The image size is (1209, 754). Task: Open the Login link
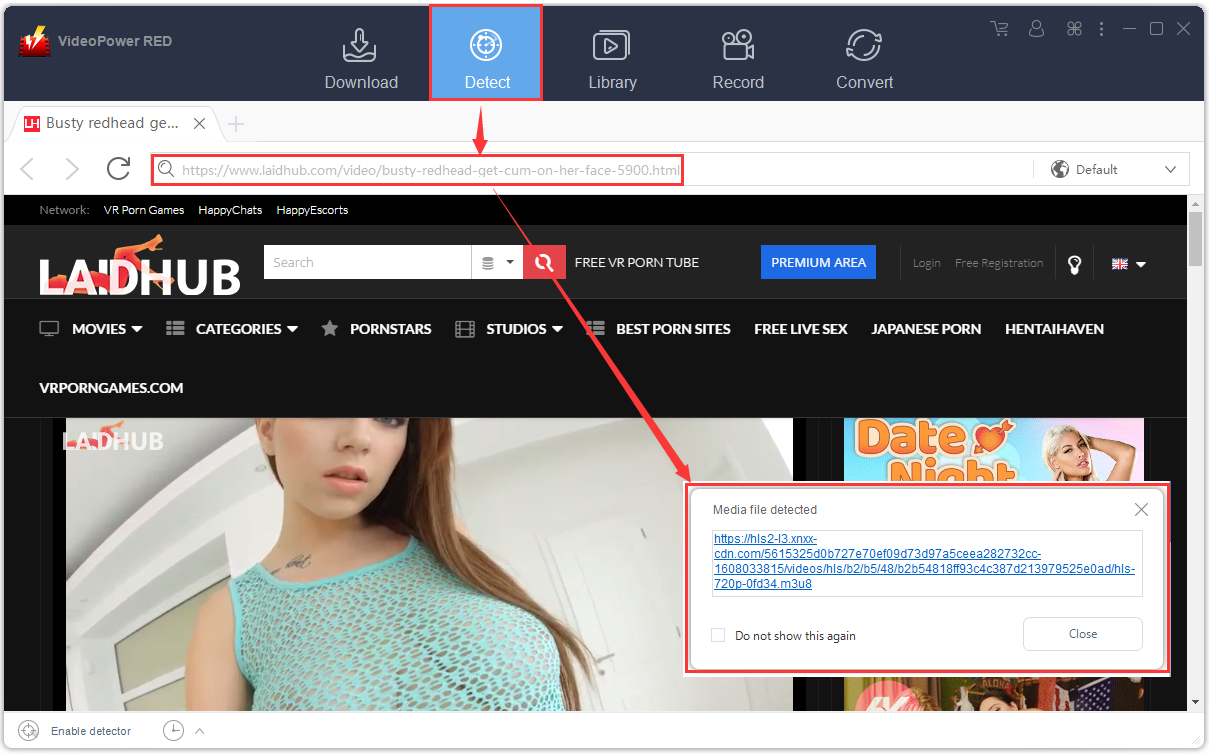(926, 263)
